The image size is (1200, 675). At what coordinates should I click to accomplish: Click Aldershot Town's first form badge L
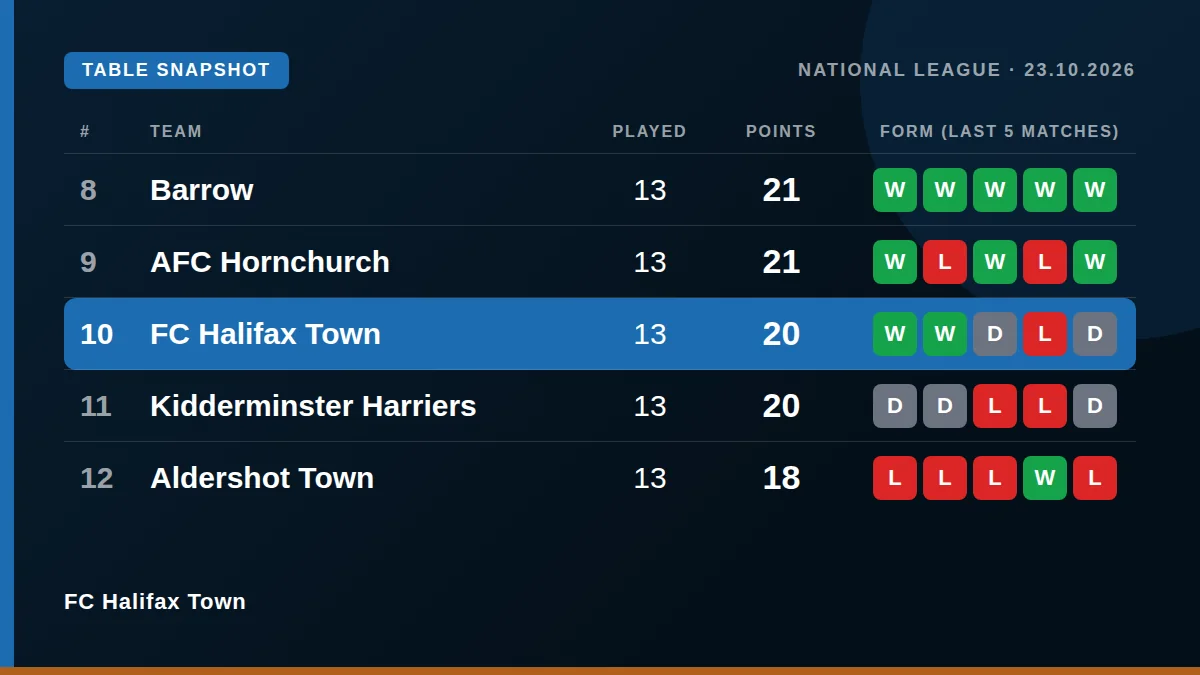coord(895,478)
